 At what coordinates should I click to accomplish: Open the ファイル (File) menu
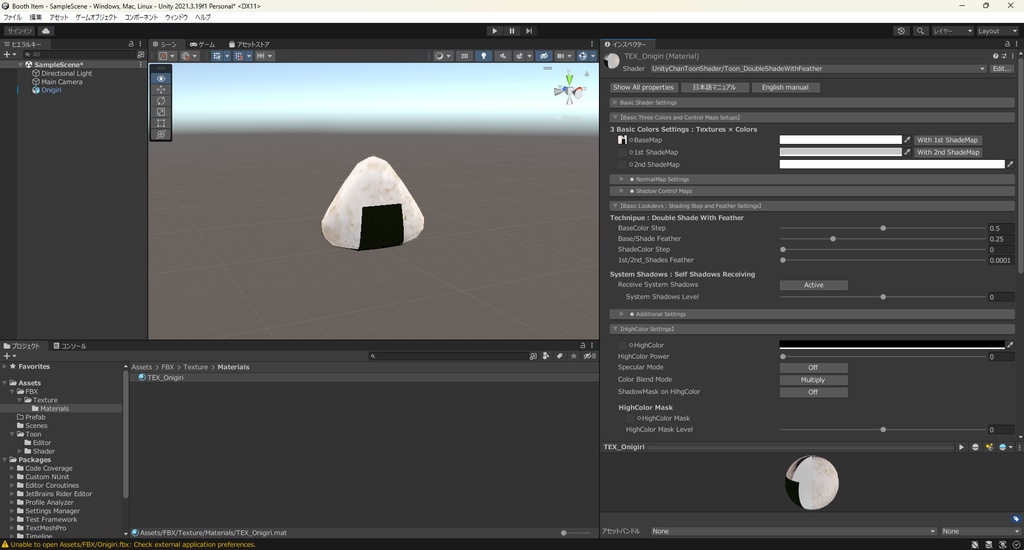pyautogui.click(x=13, y=18)
